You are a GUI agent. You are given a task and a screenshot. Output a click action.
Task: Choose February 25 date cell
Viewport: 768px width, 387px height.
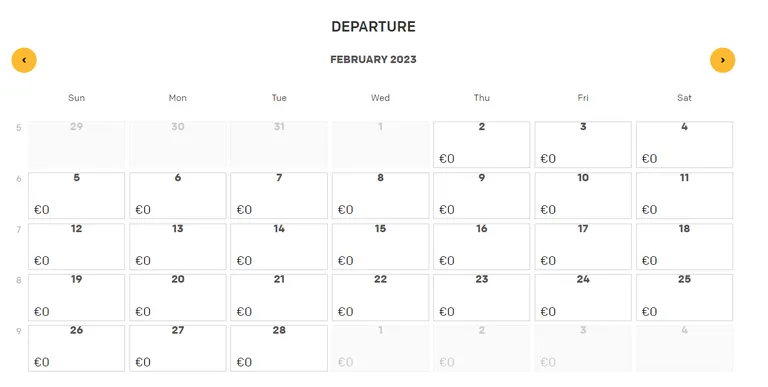[684, 297]
